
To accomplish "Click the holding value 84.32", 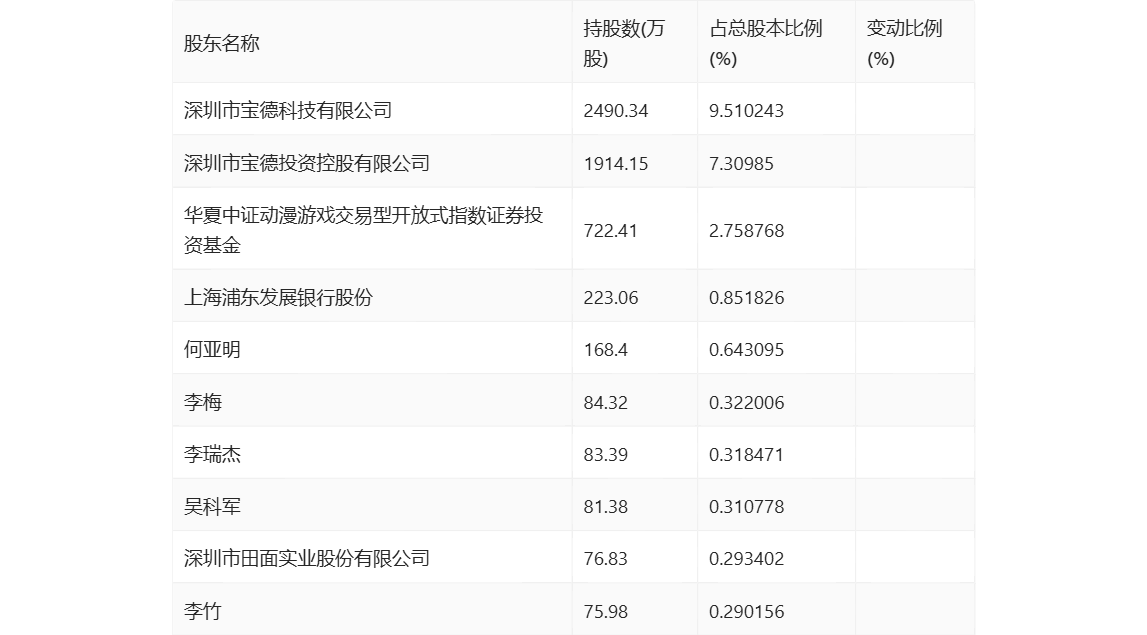I will tap(606, 402).
